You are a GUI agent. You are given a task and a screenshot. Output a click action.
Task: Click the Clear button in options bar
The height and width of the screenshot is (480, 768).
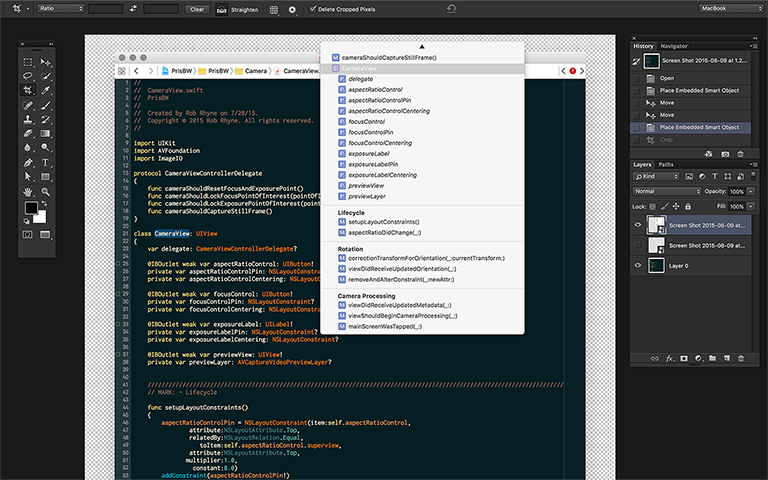click(197, 9)
